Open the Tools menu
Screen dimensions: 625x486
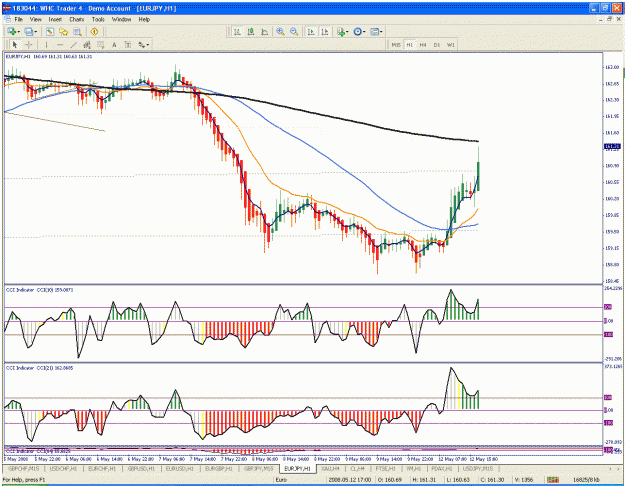[x=98, y=19]
